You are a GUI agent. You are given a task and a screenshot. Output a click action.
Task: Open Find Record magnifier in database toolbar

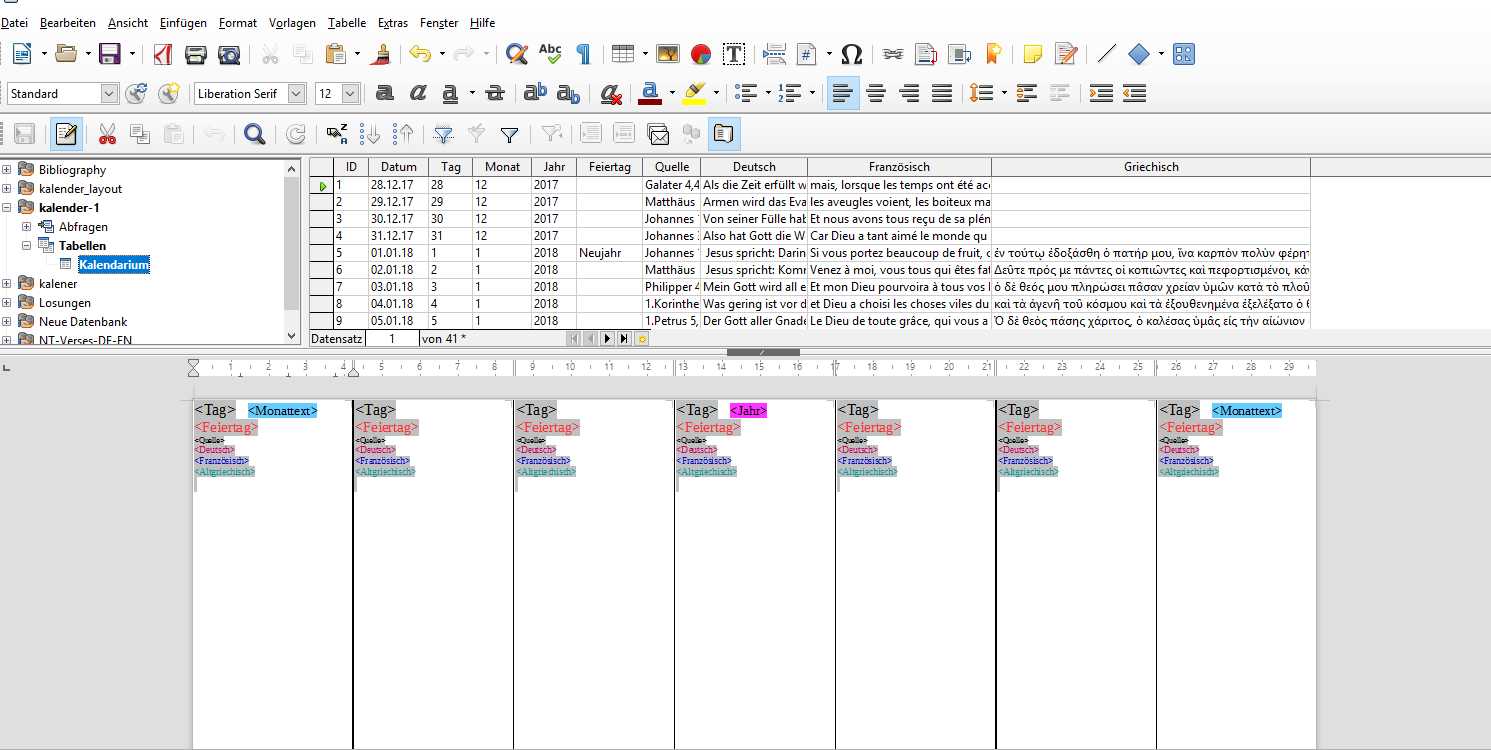(x=254, y=134)
